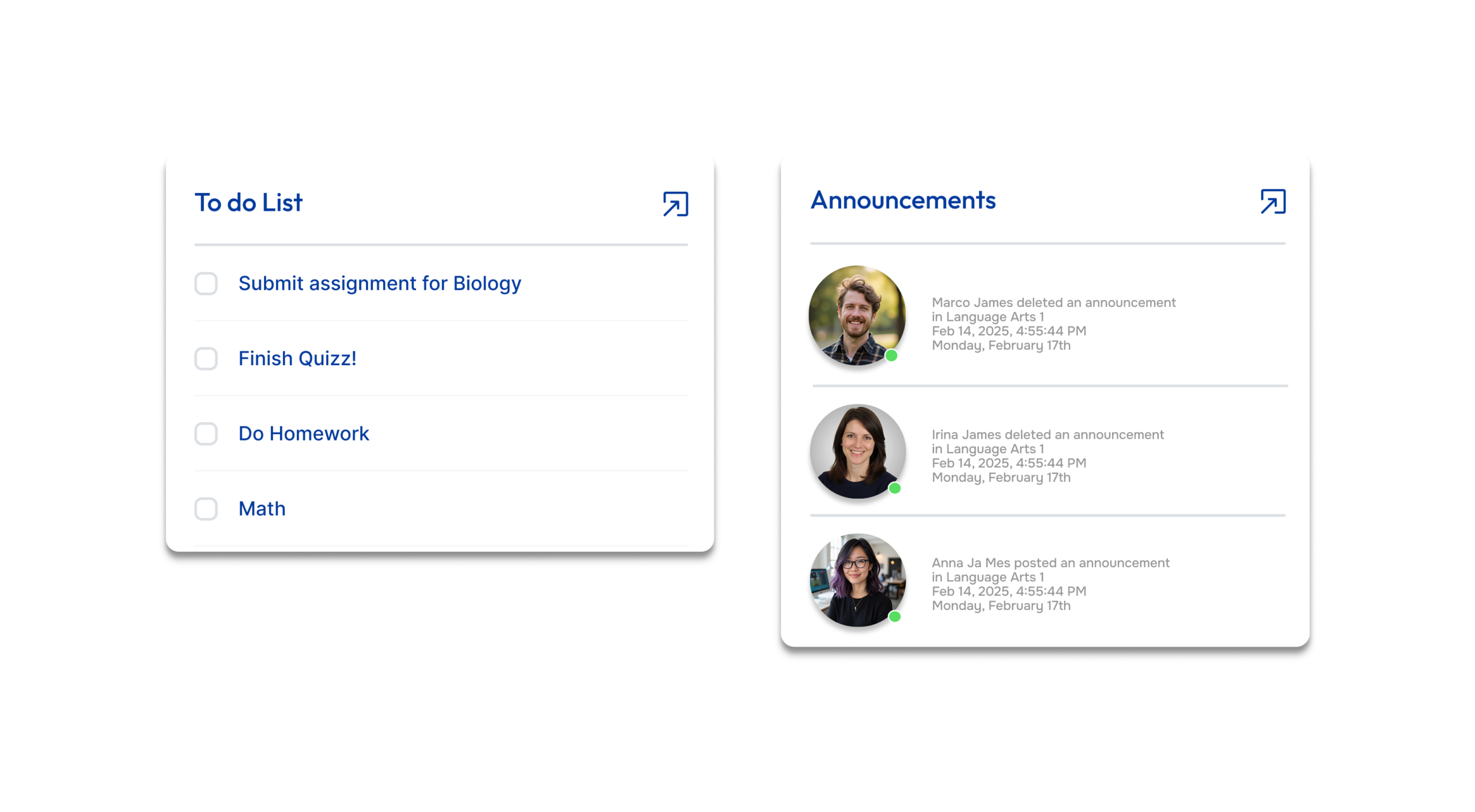1475x812 pixels.
Task: Toggle the Math task checkbox
Action: click(206, 509)
